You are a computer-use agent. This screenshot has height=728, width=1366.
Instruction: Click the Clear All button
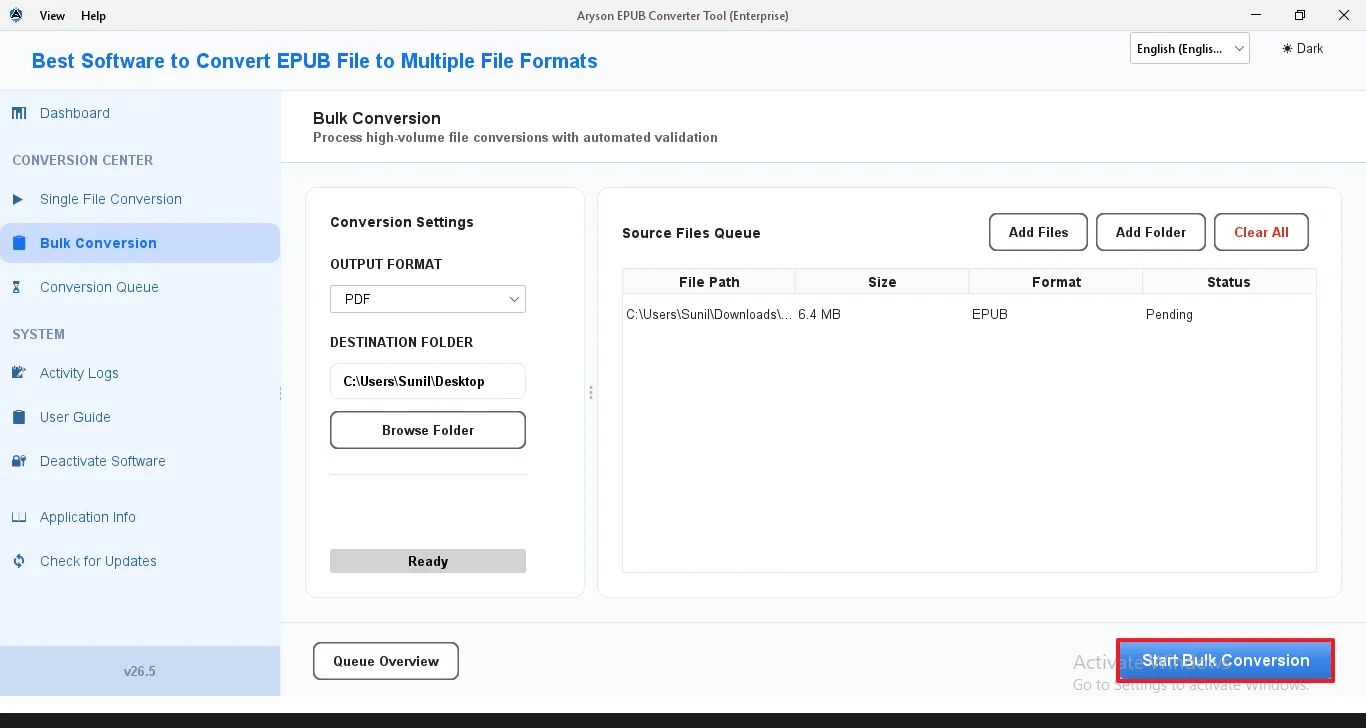click(1261, 232)
